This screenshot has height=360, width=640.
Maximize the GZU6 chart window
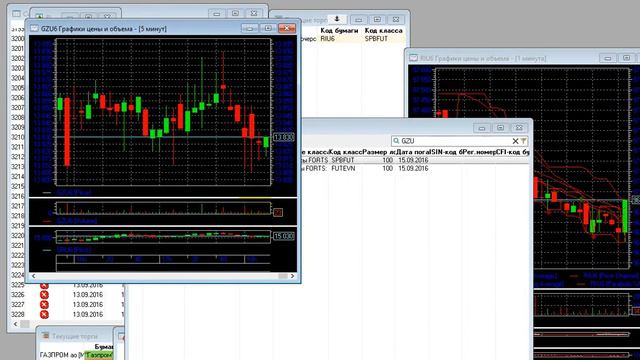[x=268, y=28]
